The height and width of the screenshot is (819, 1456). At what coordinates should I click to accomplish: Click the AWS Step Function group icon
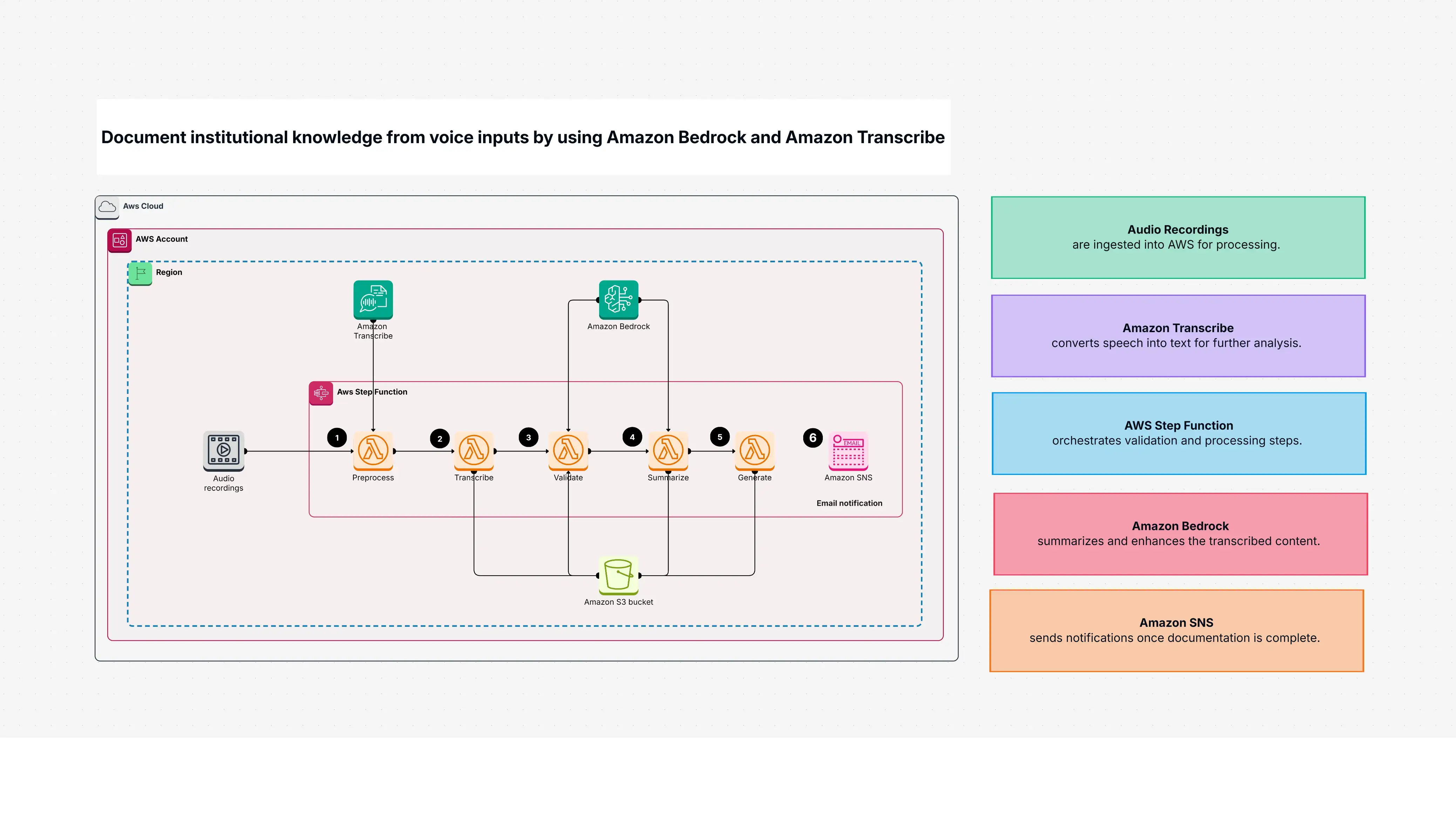click(x=321, y=393)
